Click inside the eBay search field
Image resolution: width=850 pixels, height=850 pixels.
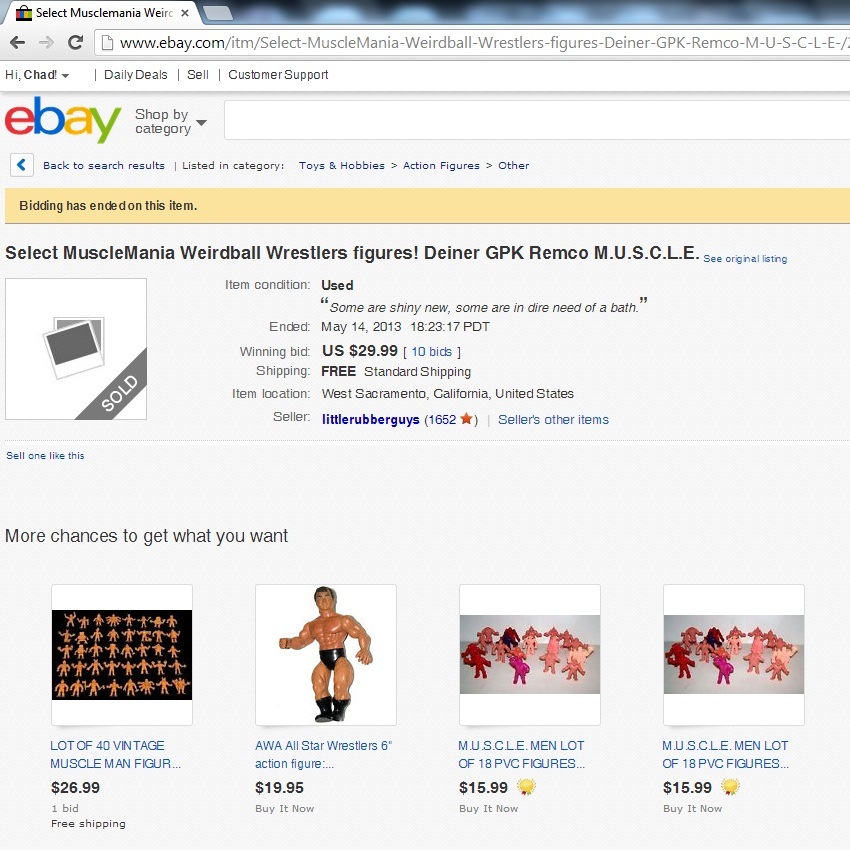537,120
